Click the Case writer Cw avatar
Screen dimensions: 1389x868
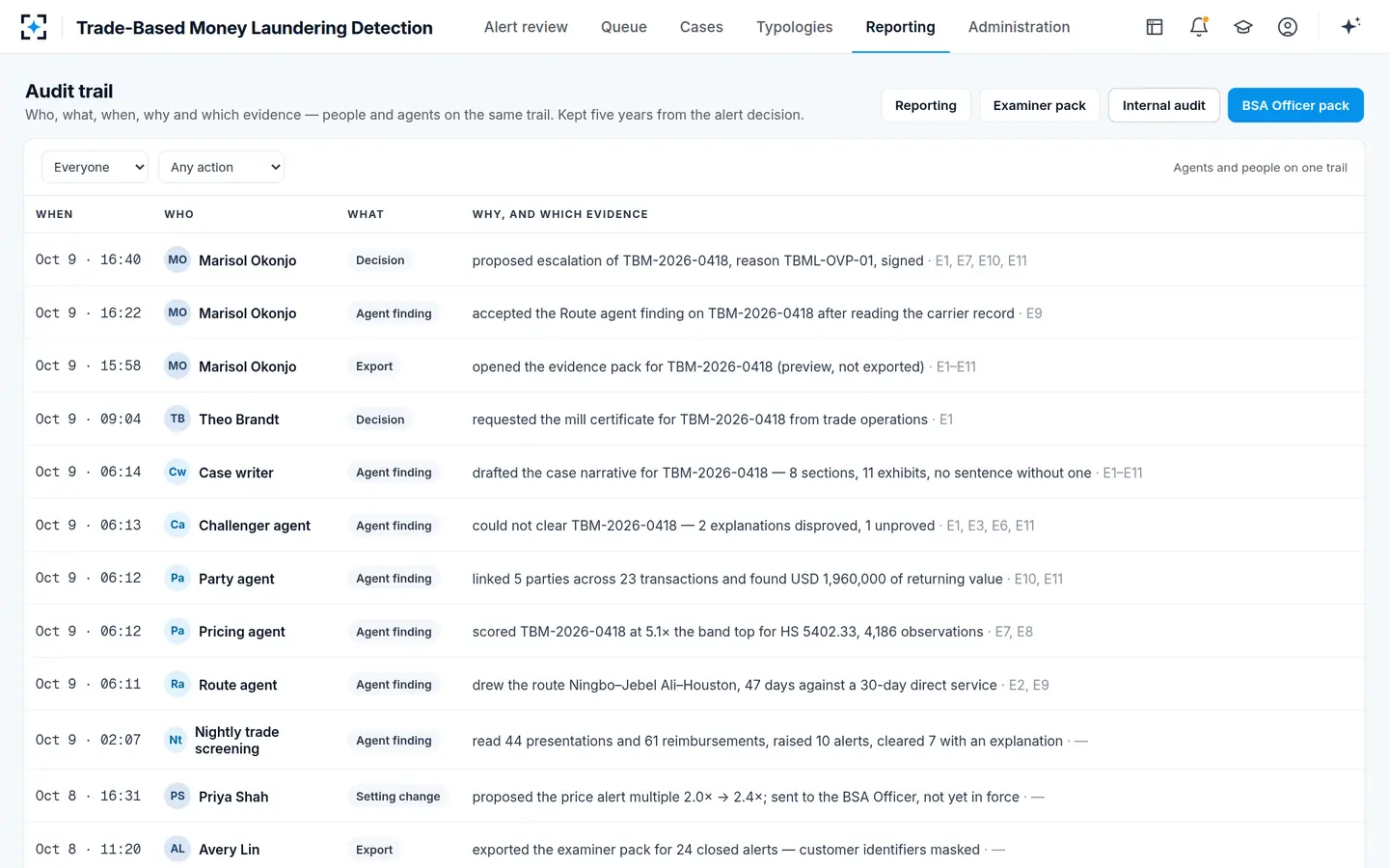(177, 472)
